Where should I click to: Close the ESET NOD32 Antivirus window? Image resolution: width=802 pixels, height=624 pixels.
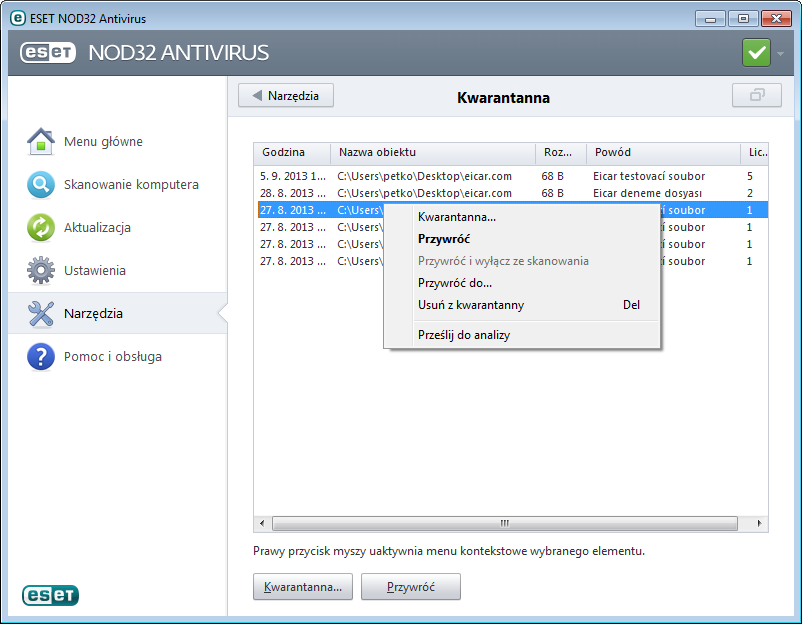click(776, 19)
